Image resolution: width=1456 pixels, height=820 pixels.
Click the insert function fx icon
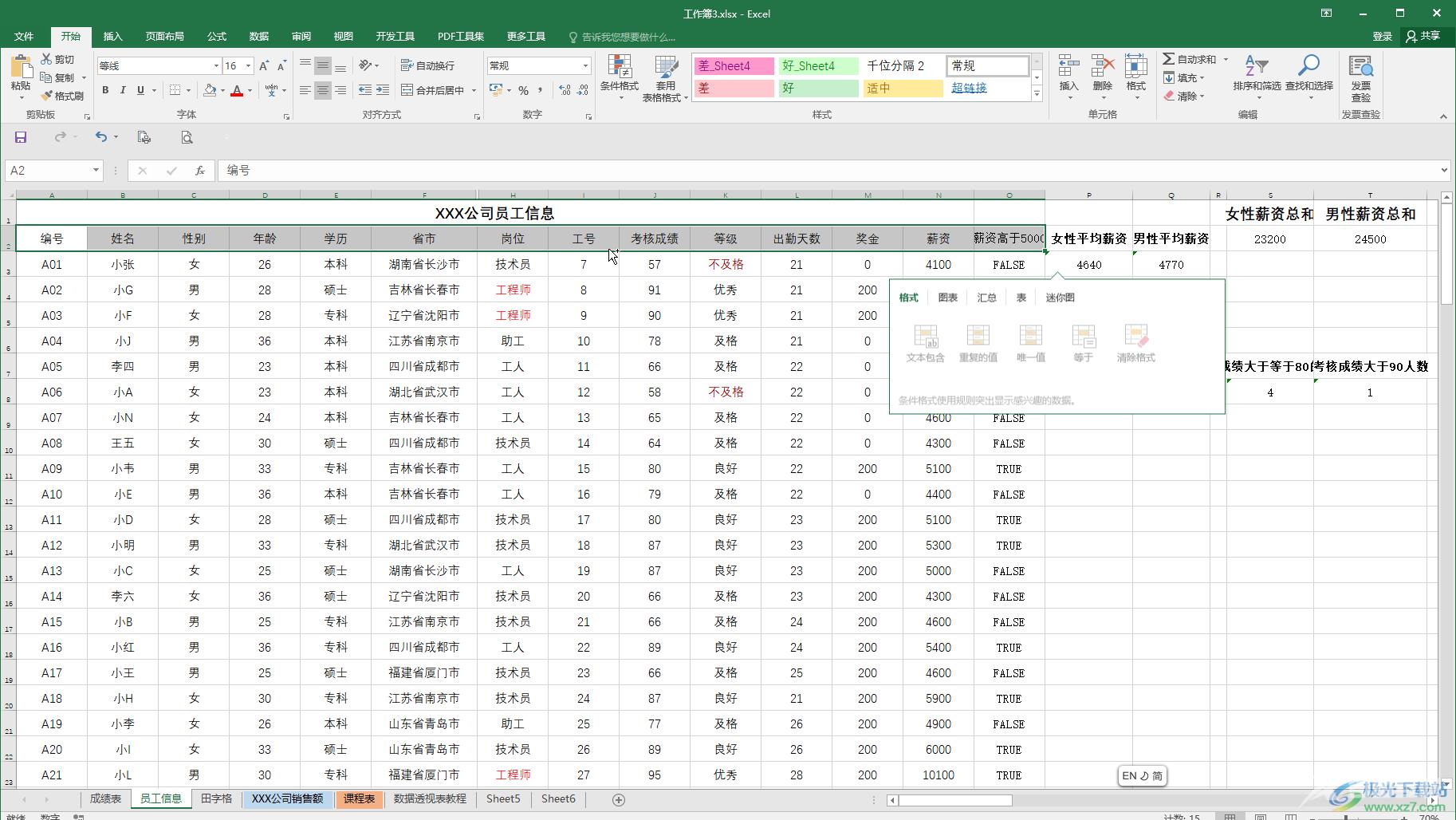coord(200,171)
